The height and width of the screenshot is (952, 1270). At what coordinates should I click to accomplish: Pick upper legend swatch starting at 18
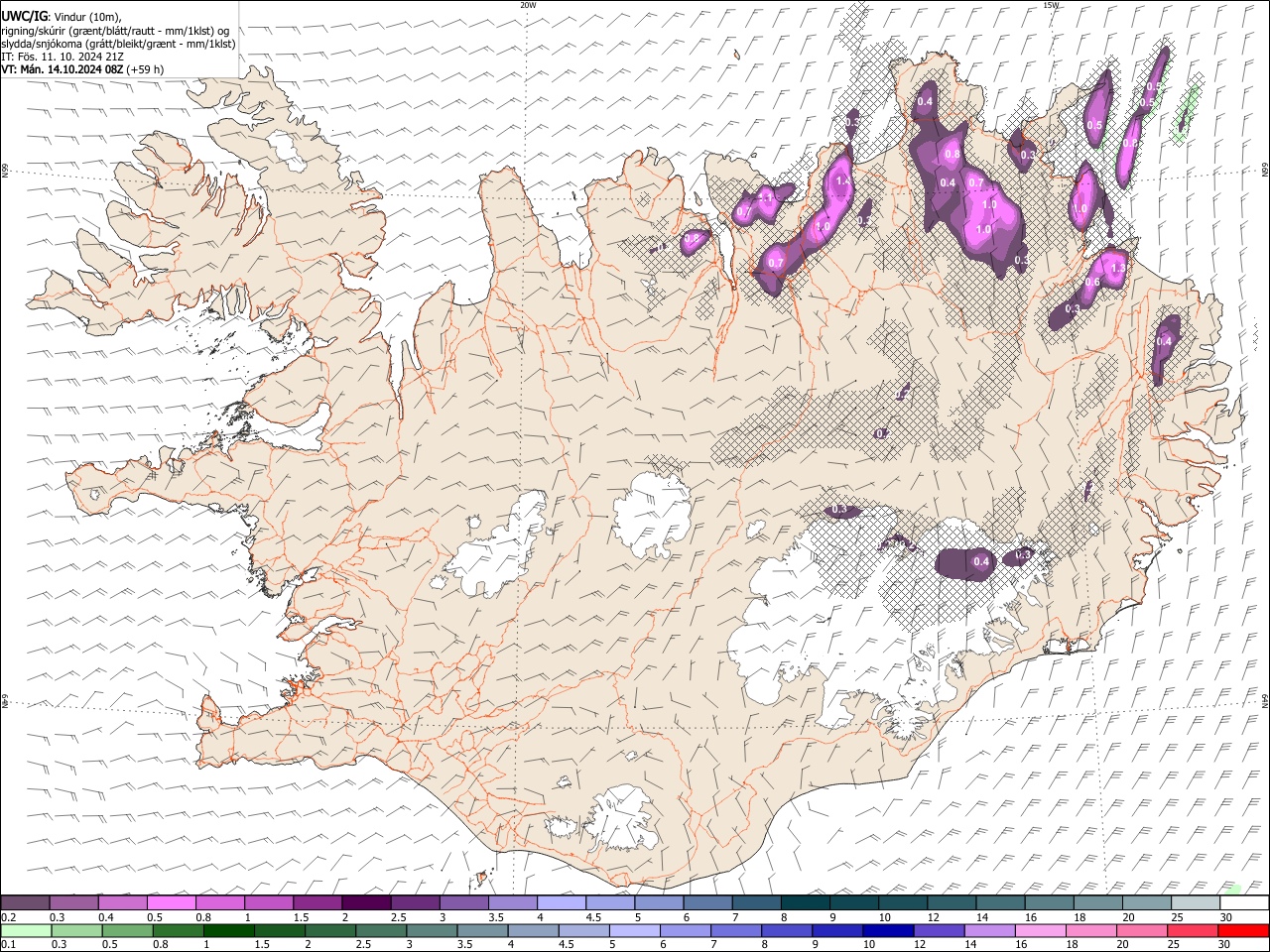point(1098,902)
